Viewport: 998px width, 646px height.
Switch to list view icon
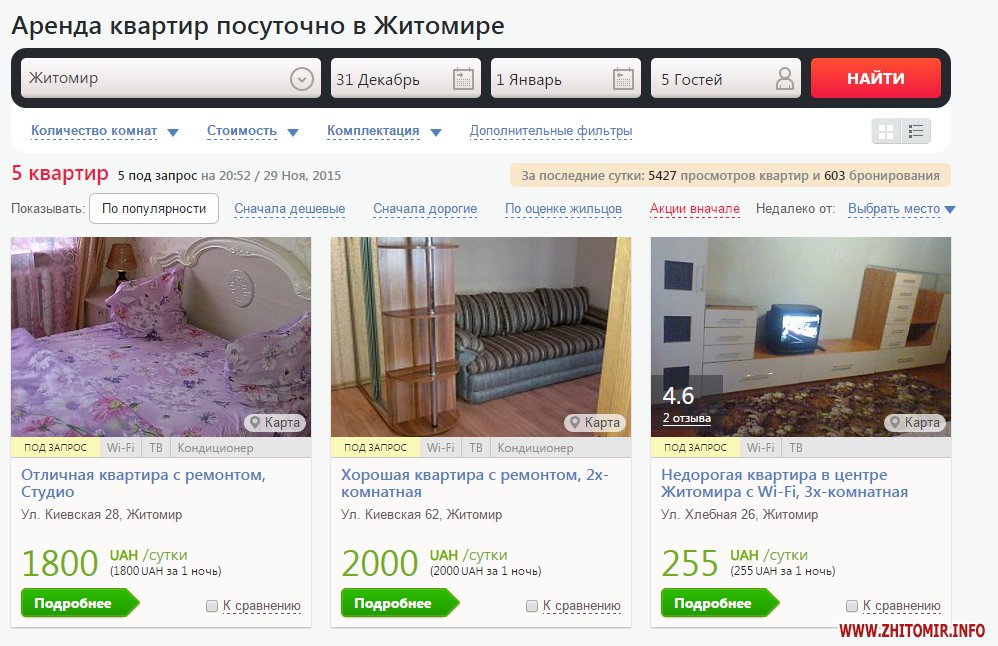pos(916,132)
